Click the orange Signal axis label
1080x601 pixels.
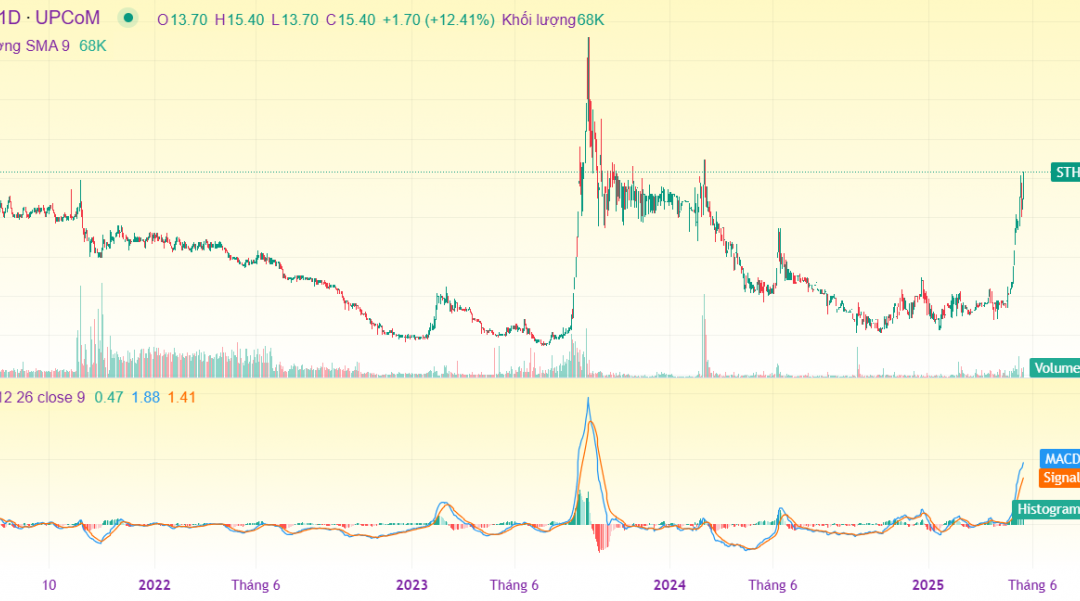pos(1059,478)
